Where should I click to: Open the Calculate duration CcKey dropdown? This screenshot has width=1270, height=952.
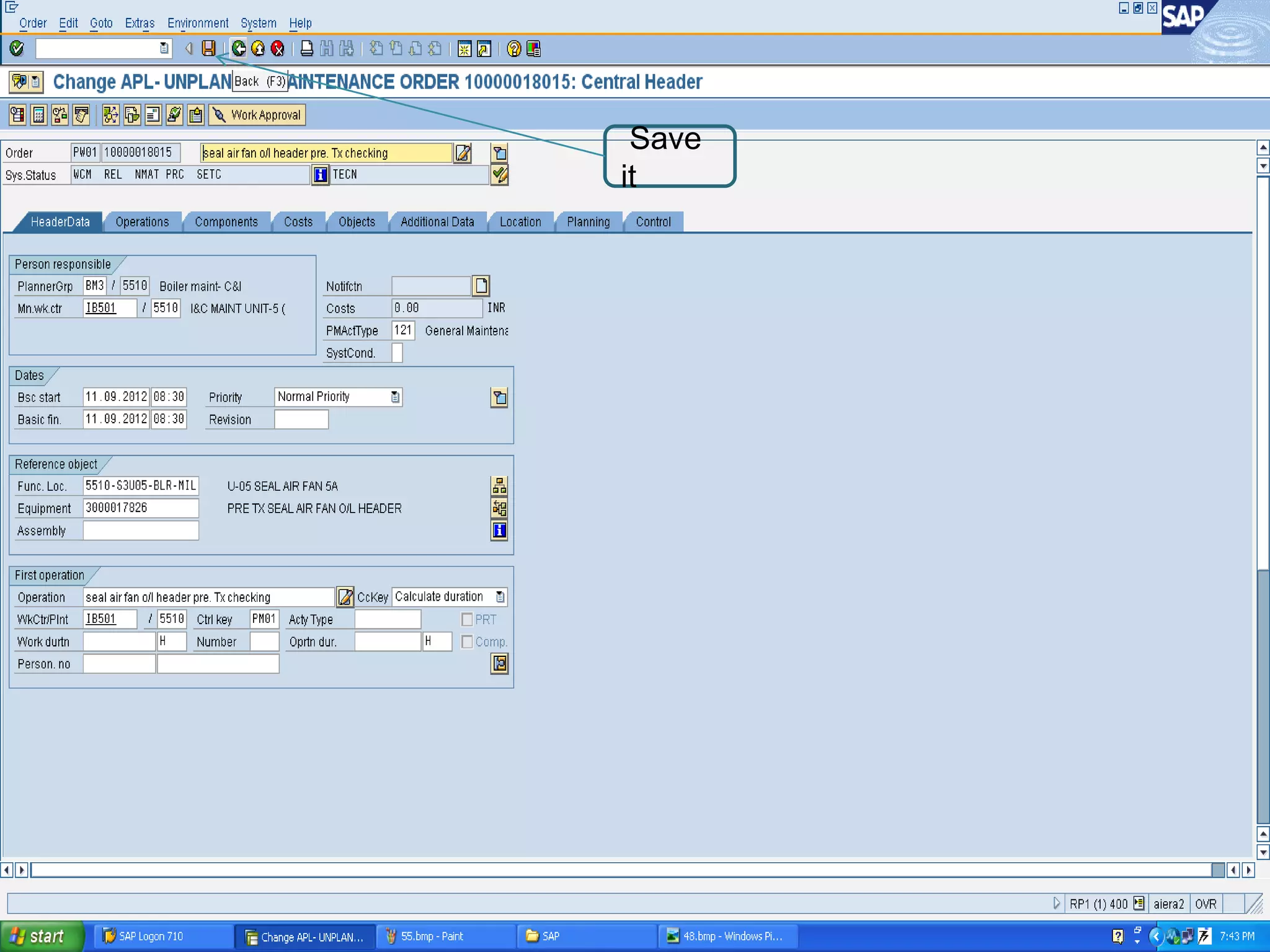500,597
